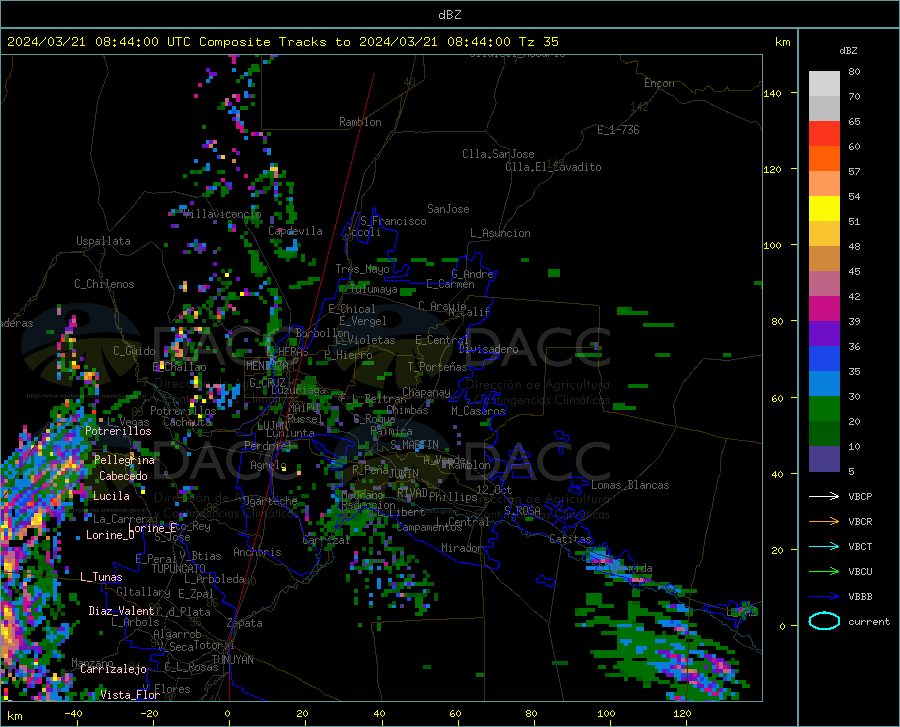The width and height of the screenshot is (900, 727).
Task: Click the cyan VBCT arrow icon
Action: 824,546
